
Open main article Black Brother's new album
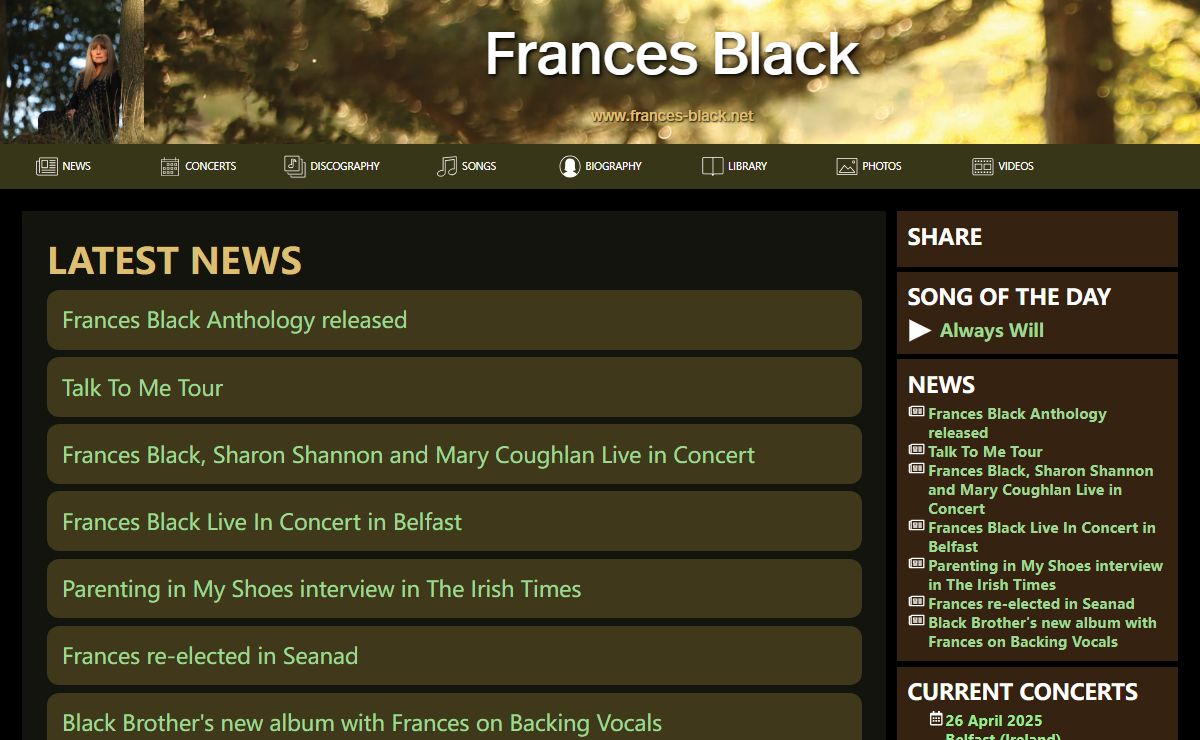pyautogui.click(x=454, y=718)
